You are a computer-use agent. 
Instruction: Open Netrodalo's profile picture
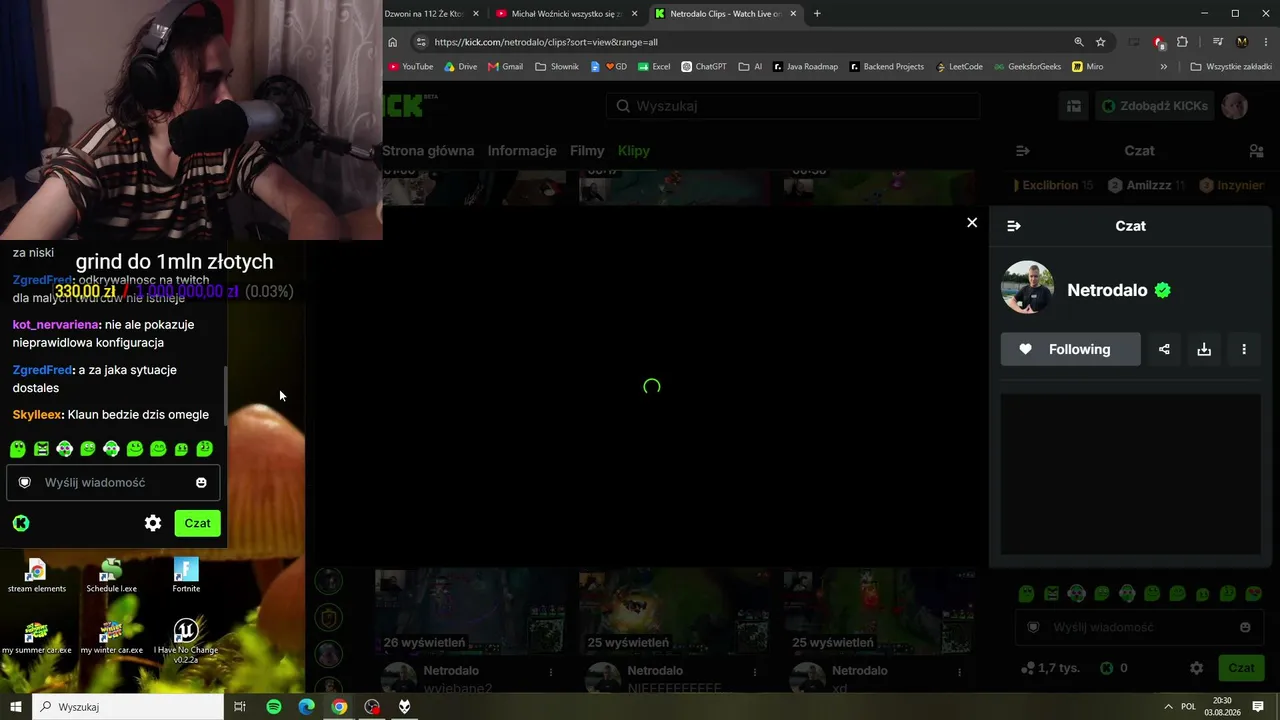coord(1027,288)
